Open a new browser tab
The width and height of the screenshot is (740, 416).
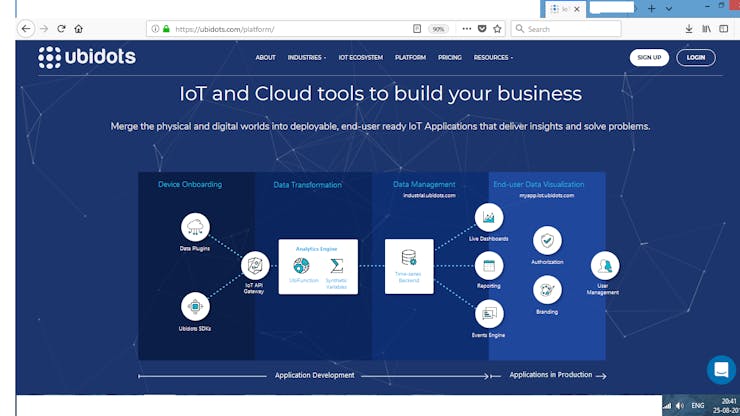tap(652, 8)
